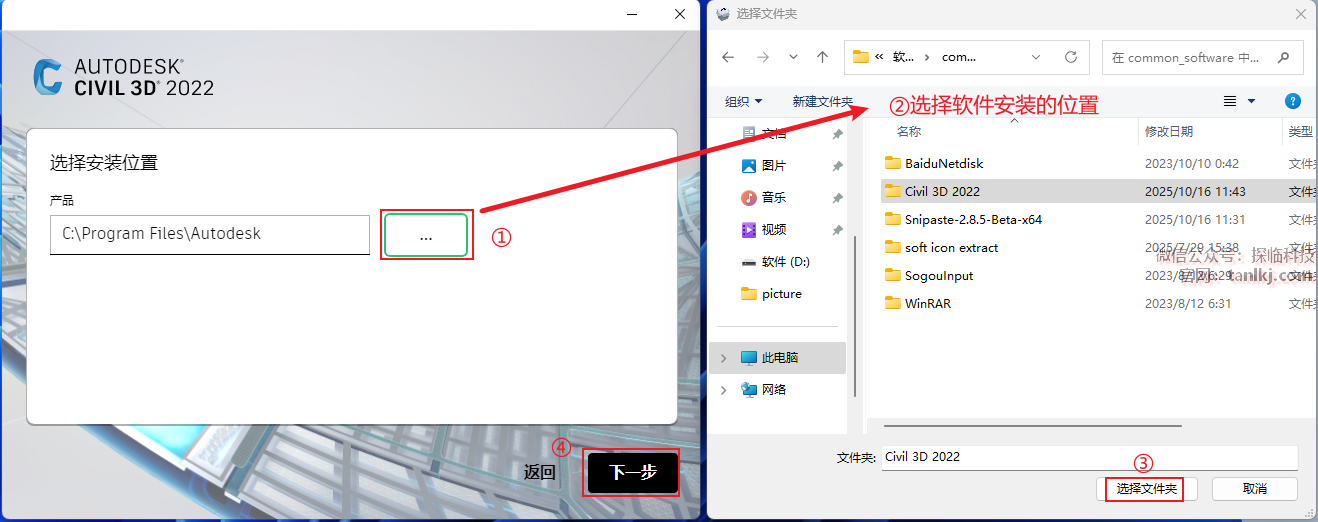Select 音乐 in the navigation pane
1318x522 pixels.
[x=774, y=197]
